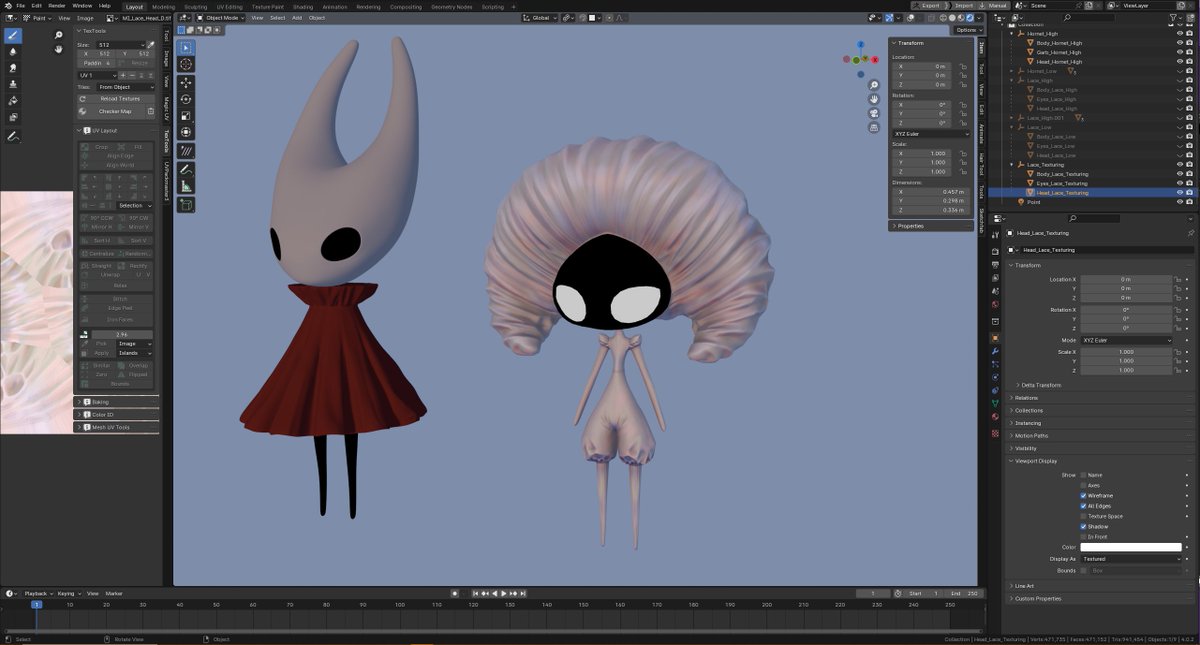Enable the Texture Space checkbox

1083,516
